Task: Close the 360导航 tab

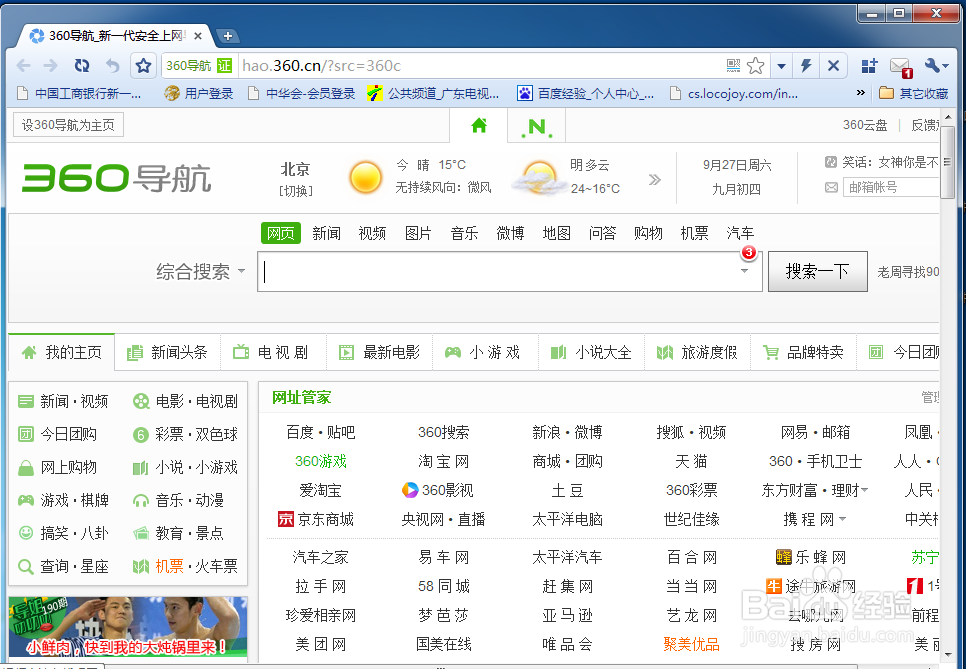Action: pyautogui.click(x=198, y=36)
